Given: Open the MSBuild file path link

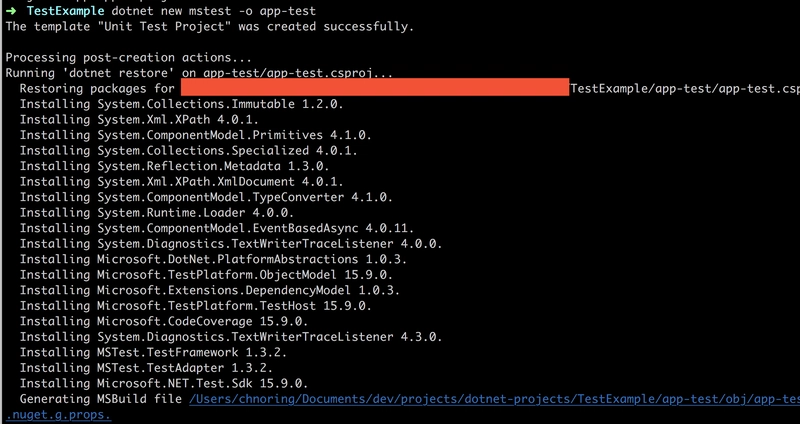Looking at the screenshot, I should pyautogui.click(x=494, y=399).
